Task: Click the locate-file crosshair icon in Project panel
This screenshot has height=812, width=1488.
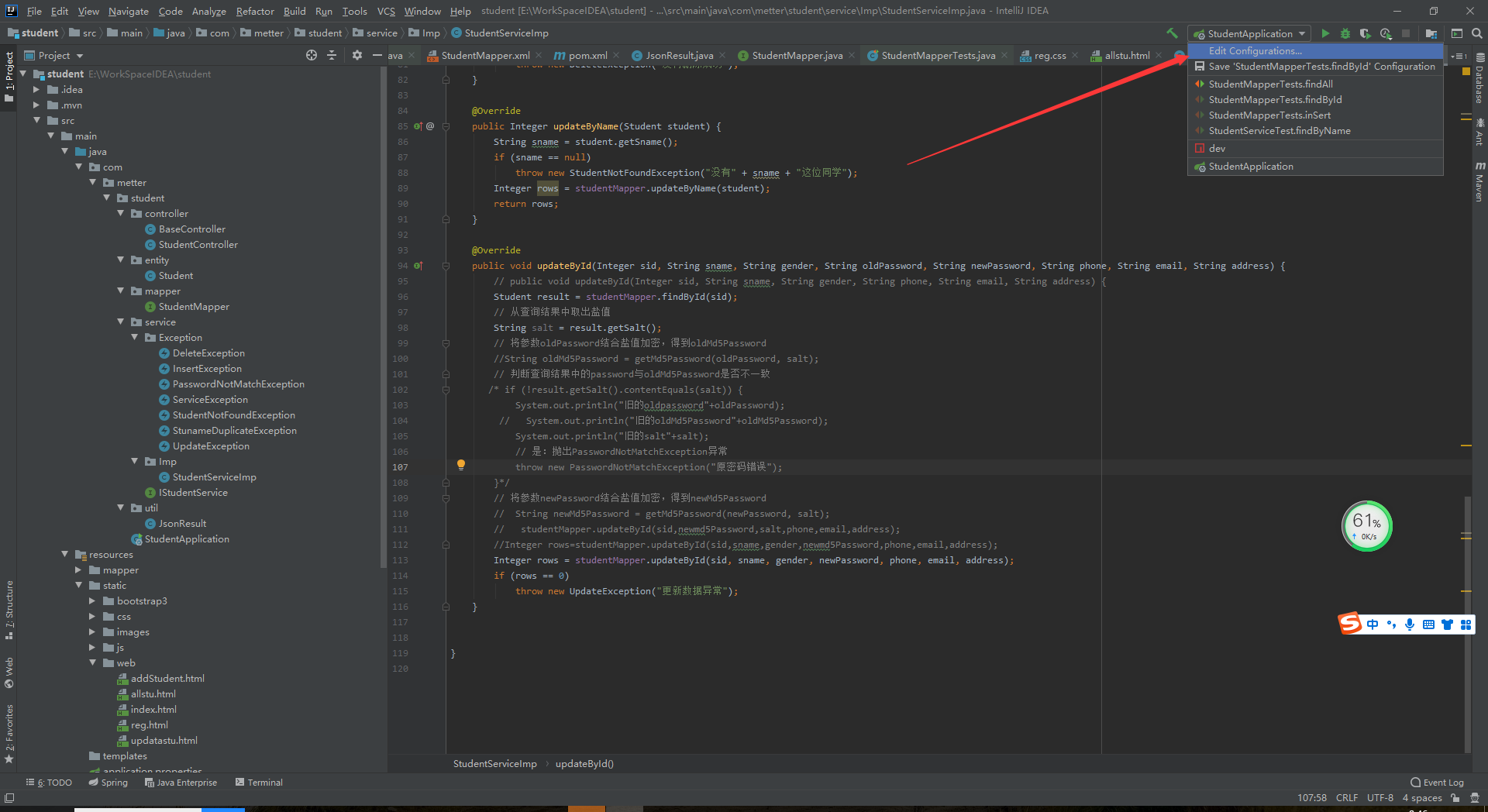Action: (x=312, y=55)
